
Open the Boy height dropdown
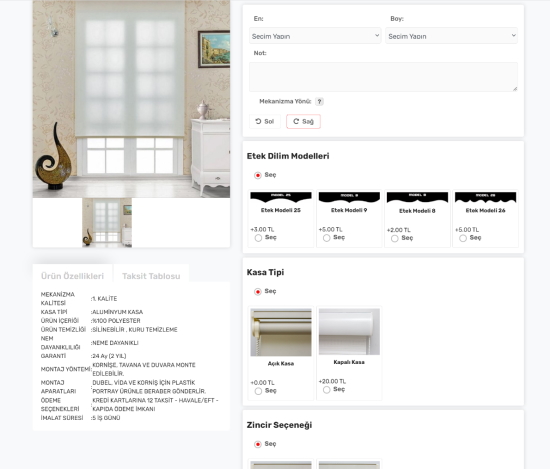(451, 36)
